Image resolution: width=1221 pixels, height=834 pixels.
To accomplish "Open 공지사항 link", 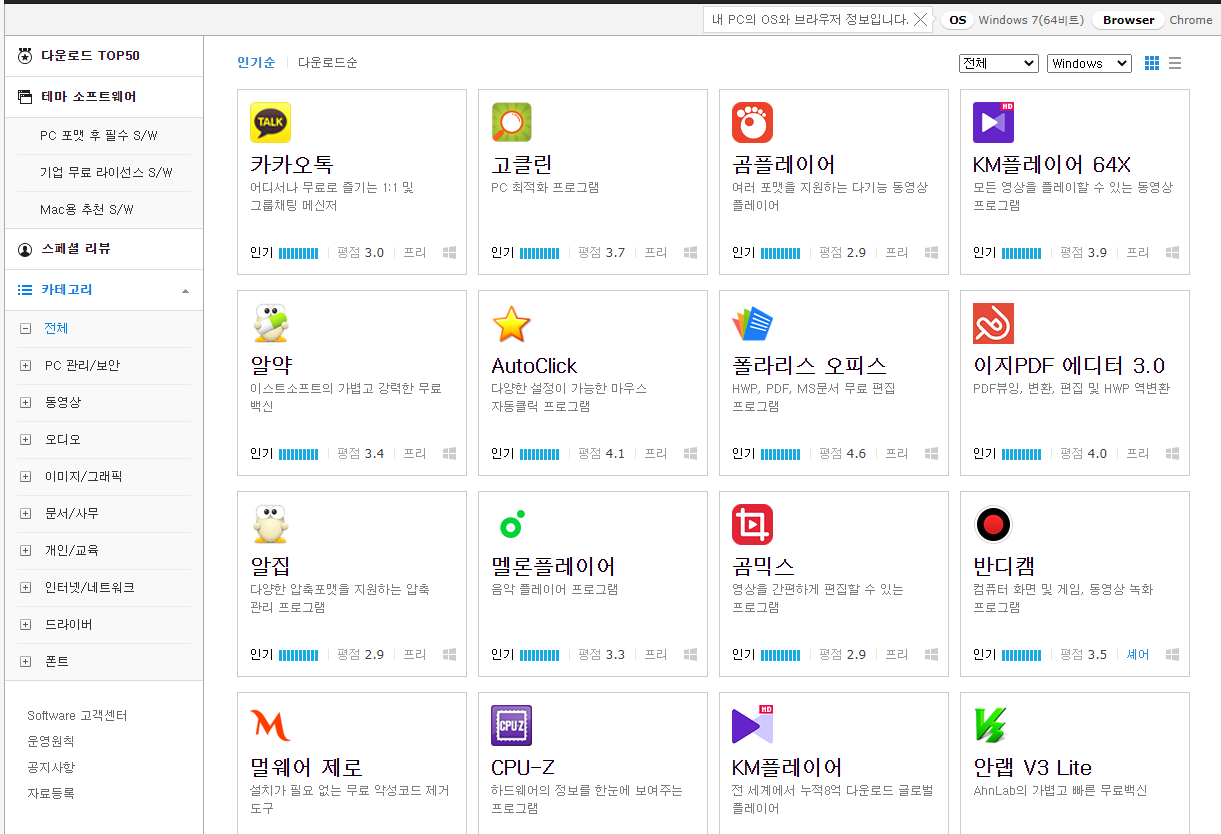I will pyautogui.click(x=51, y=768).
